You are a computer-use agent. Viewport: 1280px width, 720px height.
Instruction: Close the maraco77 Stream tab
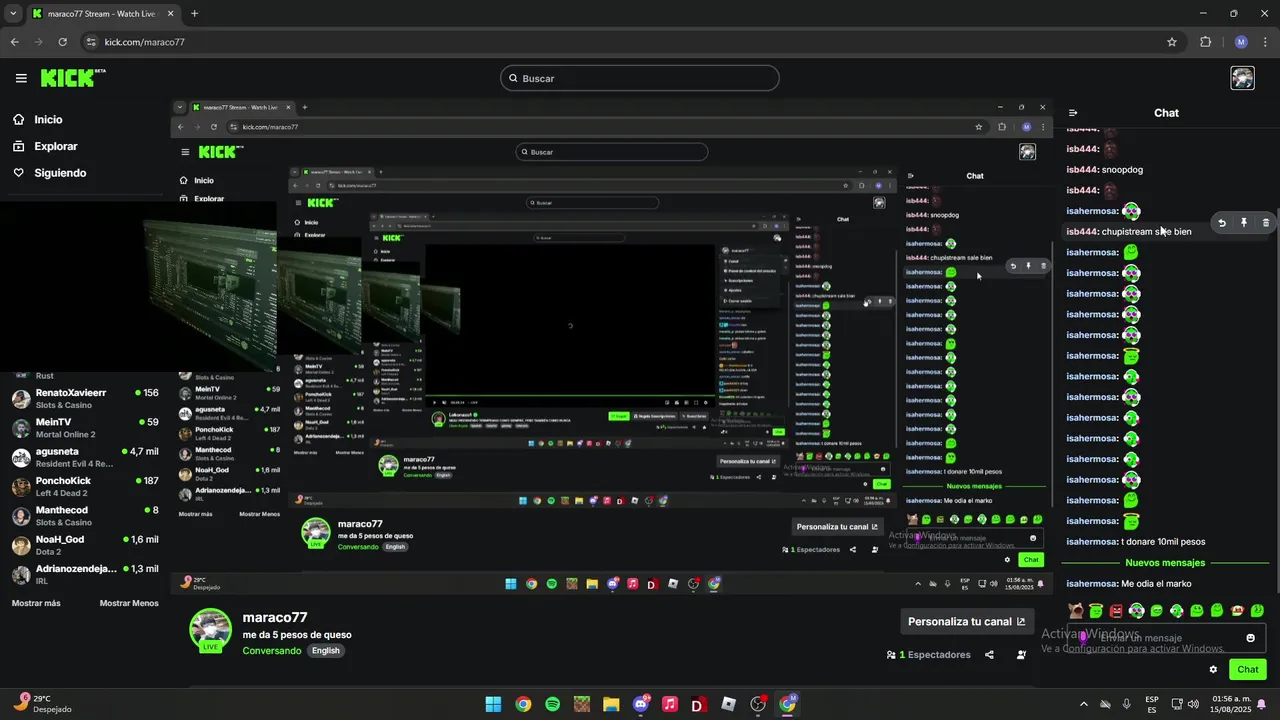tap(172, 14)
